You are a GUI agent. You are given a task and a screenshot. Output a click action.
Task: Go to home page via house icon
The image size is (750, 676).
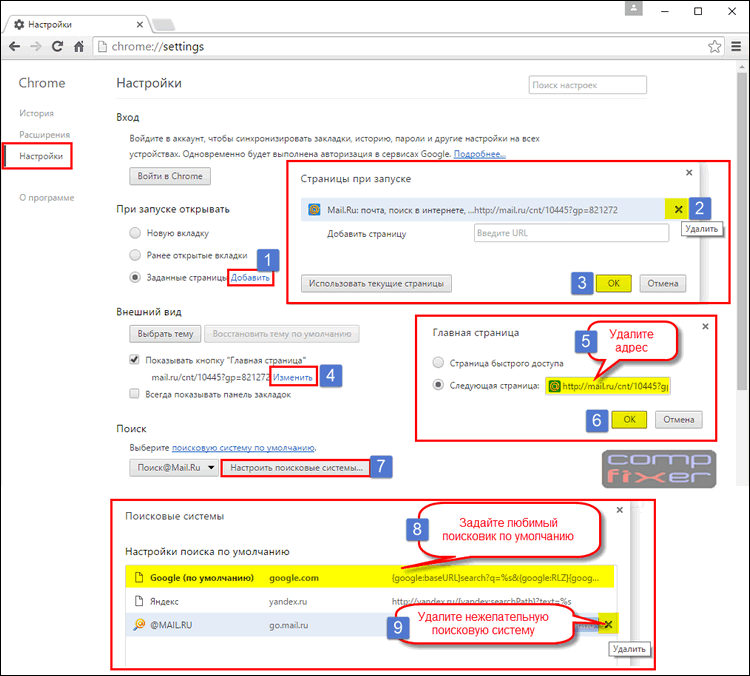click(x=79, y=46)
